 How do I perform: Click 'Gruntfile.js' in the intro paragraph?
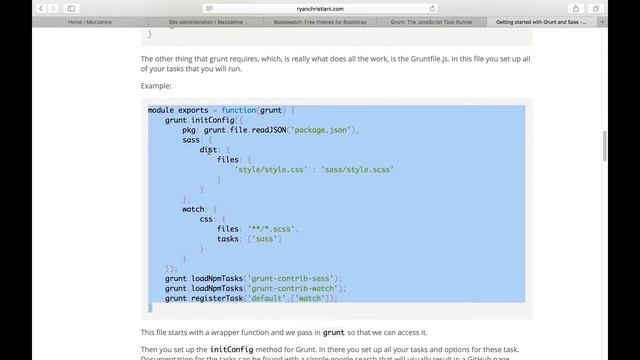point(429,59)
